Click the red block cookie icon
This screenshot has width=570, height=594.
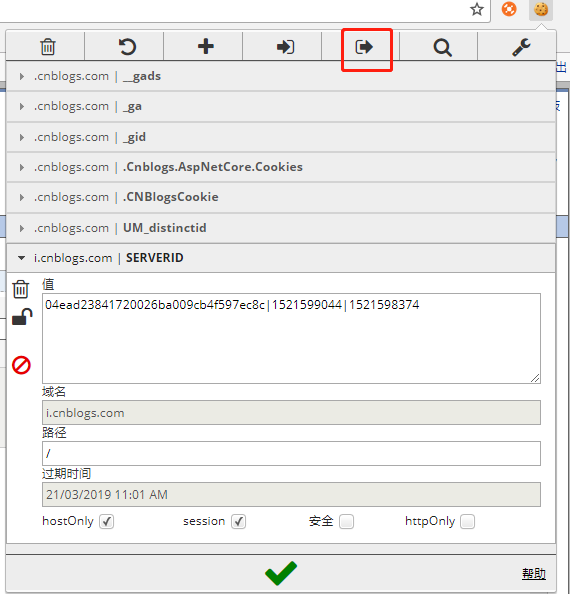tap(21, 365)
